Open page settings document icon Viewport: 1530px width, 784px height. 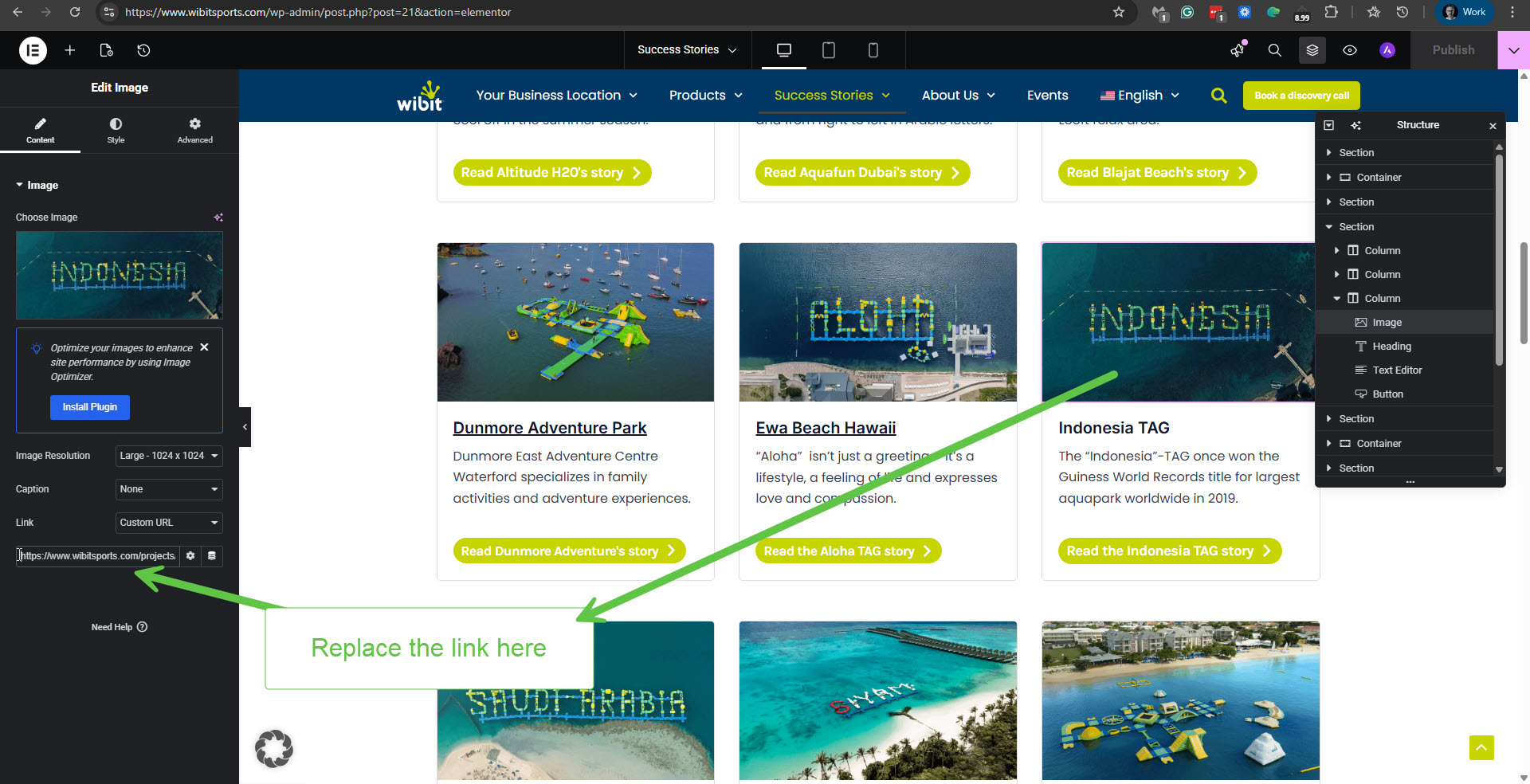point(106,50)
